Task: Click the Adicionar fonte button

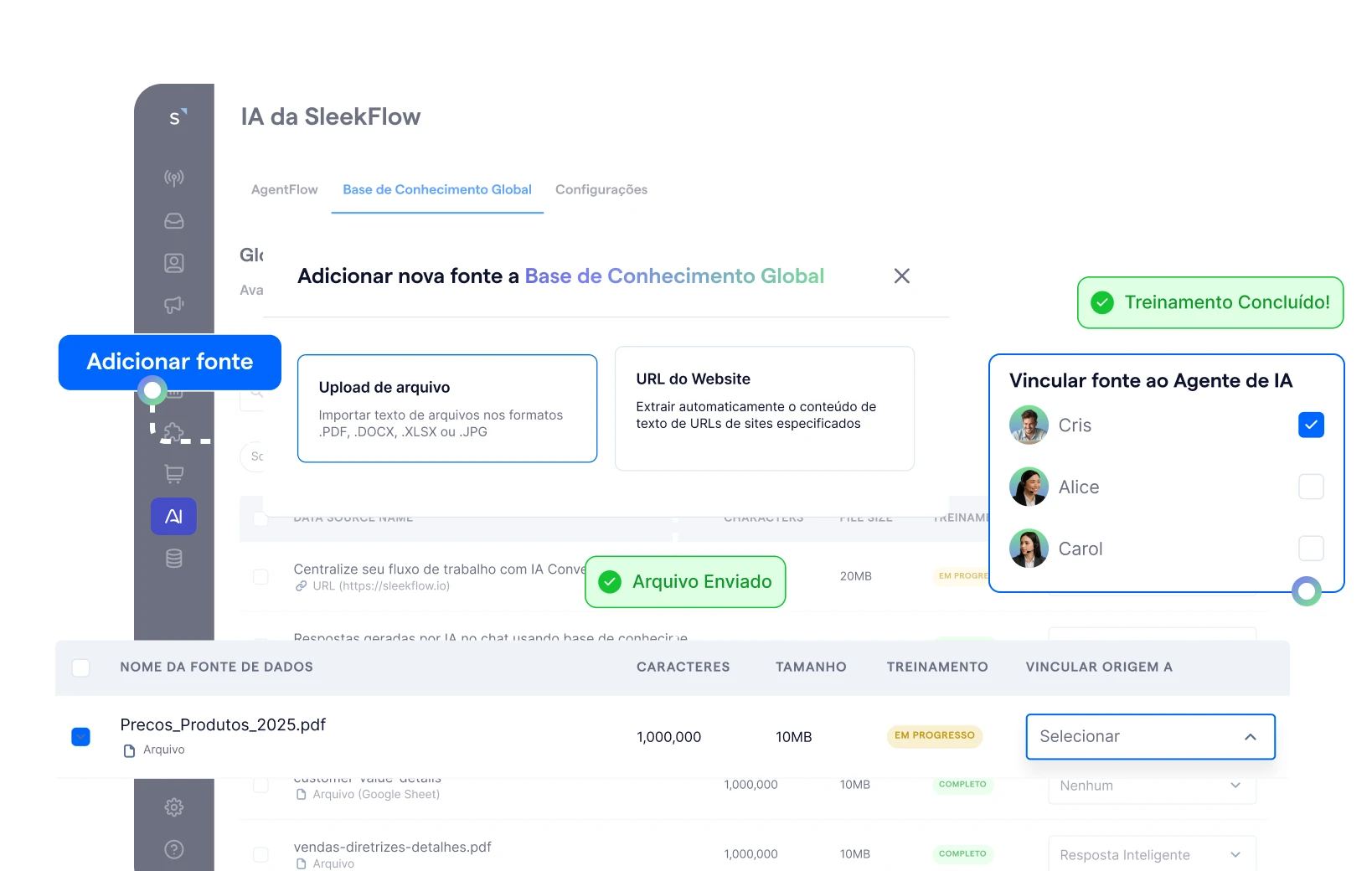Action: 170,362
